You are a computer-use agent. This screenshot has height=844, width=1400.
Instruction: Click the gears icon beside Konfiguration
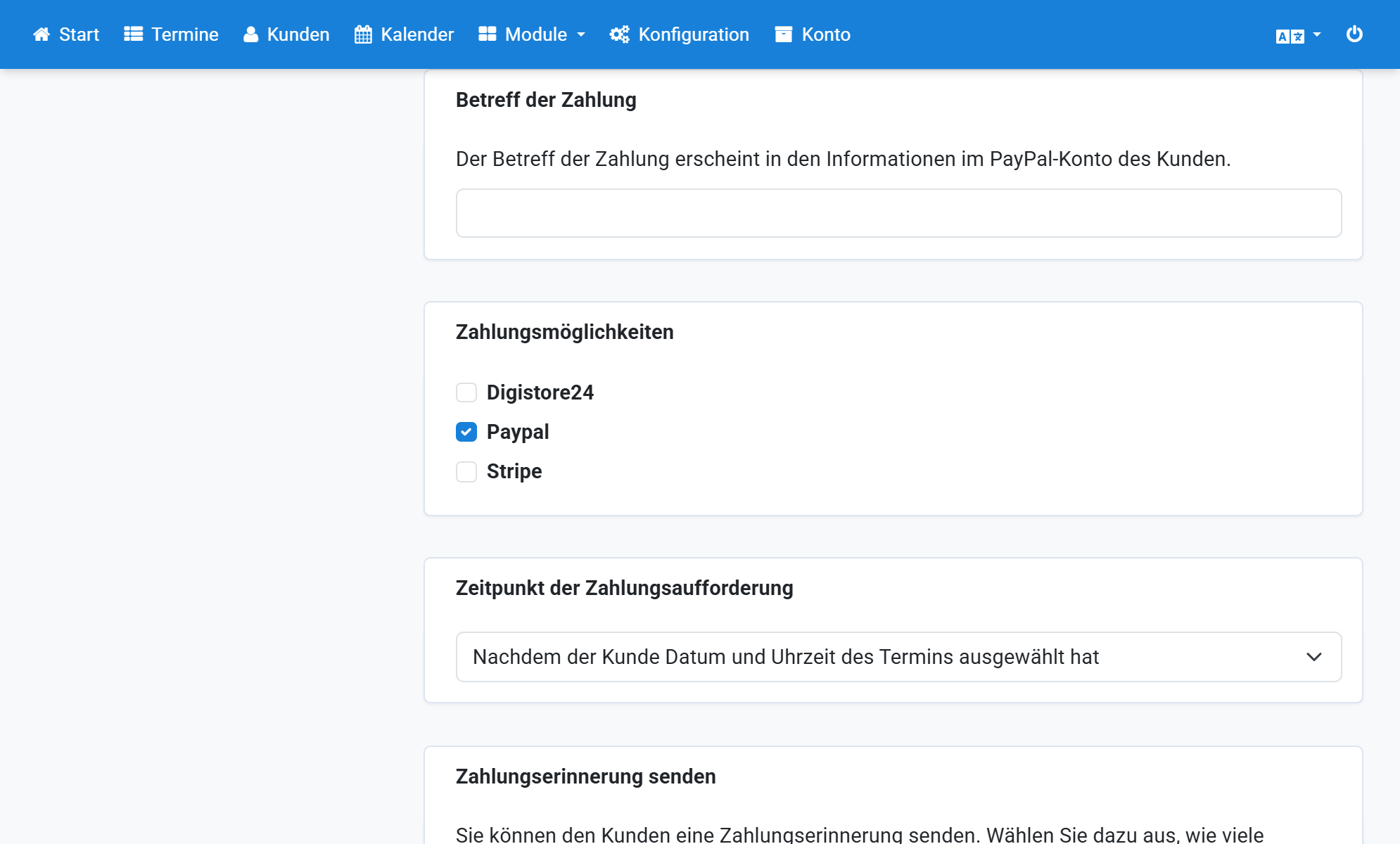click(620, 34)
